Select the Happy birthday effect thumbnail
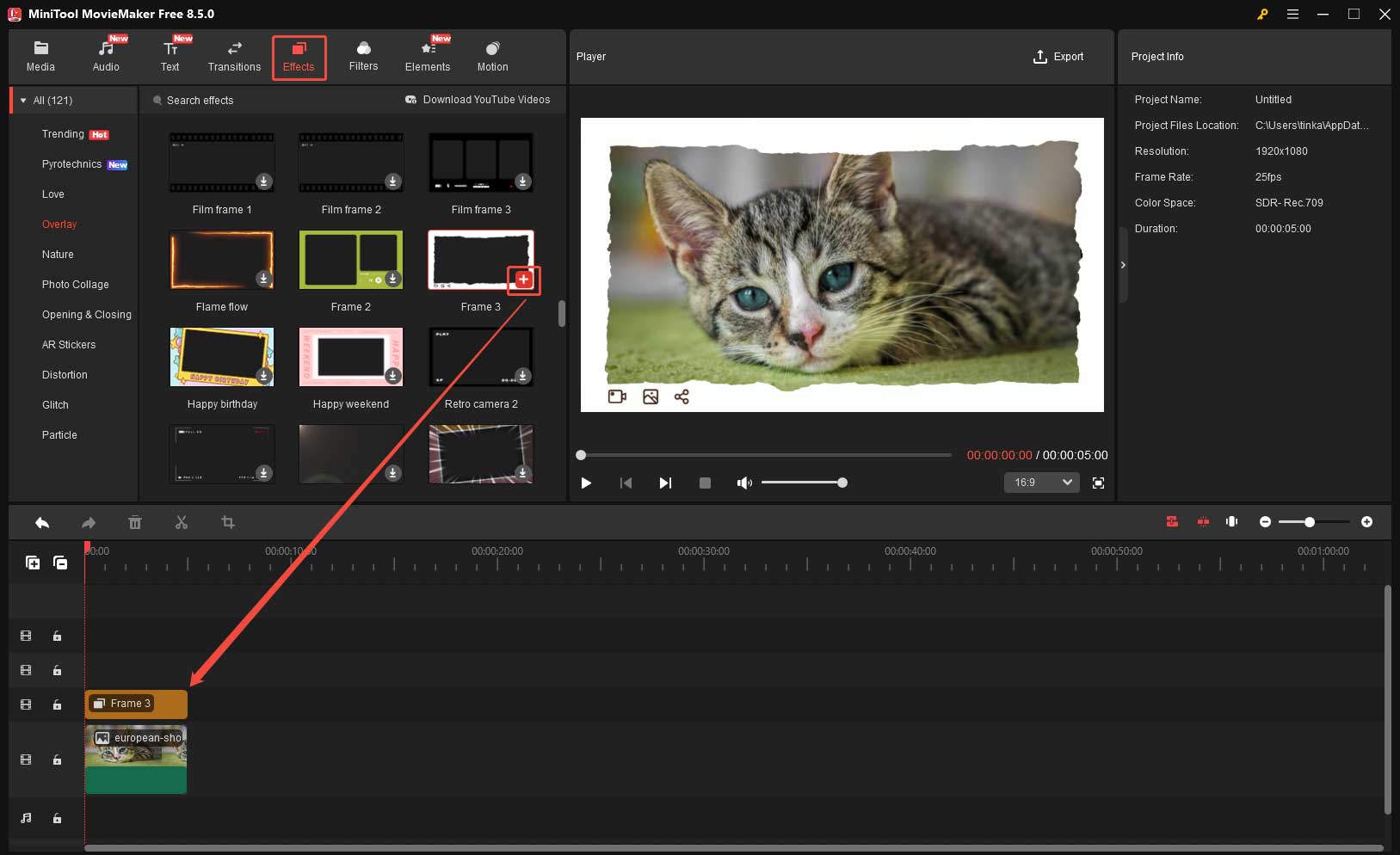The width and height of the screenshot is (1400, 855). 222,357
